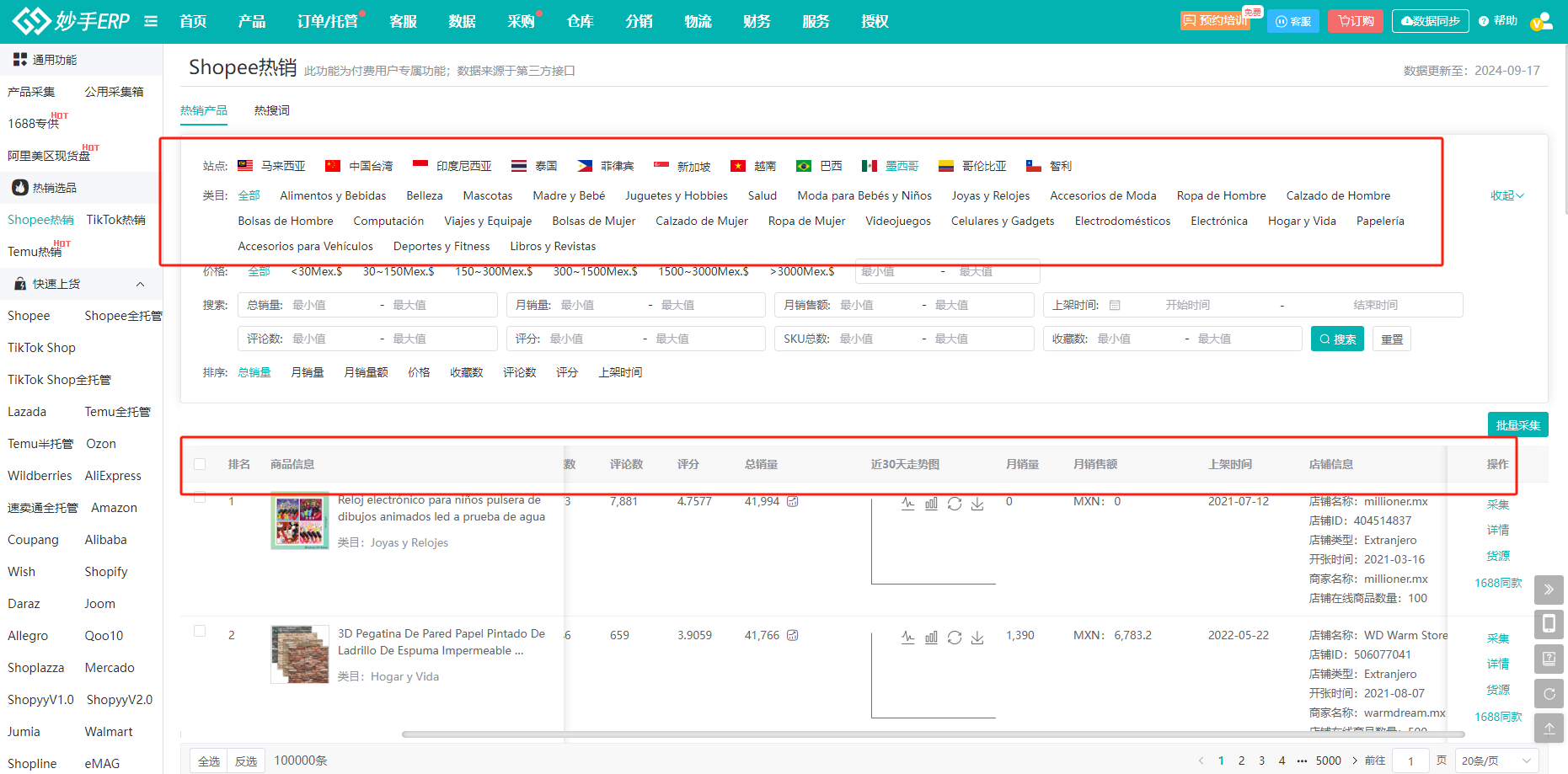This screenshot has height=774, width=1568.
Task: Collapse the 快速上货 sidebar section
Action: point(140,284)
